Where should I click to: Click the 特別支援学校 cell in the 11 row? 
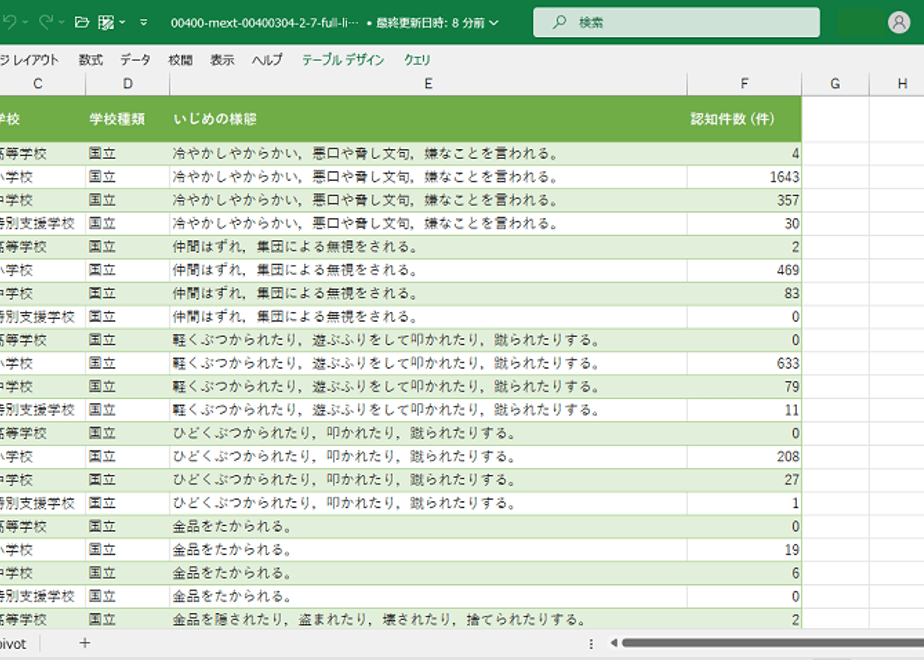pyautogui.click(x=42, y=410)
